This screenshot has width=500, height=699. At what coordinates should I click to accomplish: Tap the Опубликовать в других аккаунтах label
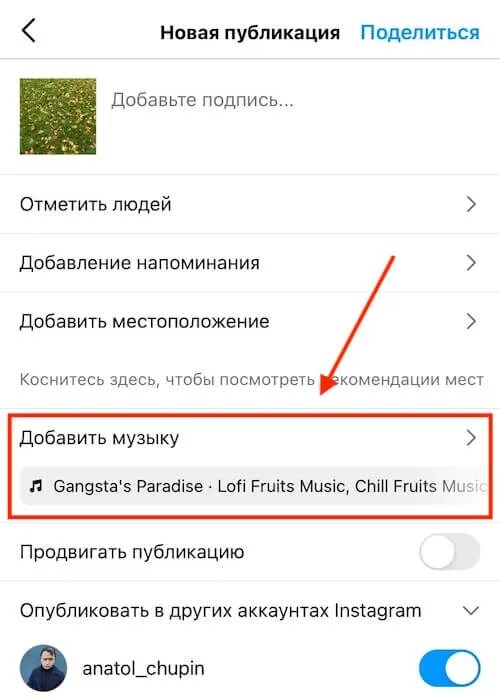pos(220,610)
